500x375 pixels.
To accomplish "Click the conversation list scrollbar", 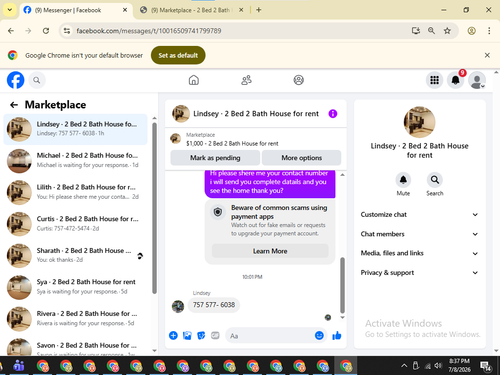I will (154, 208).
